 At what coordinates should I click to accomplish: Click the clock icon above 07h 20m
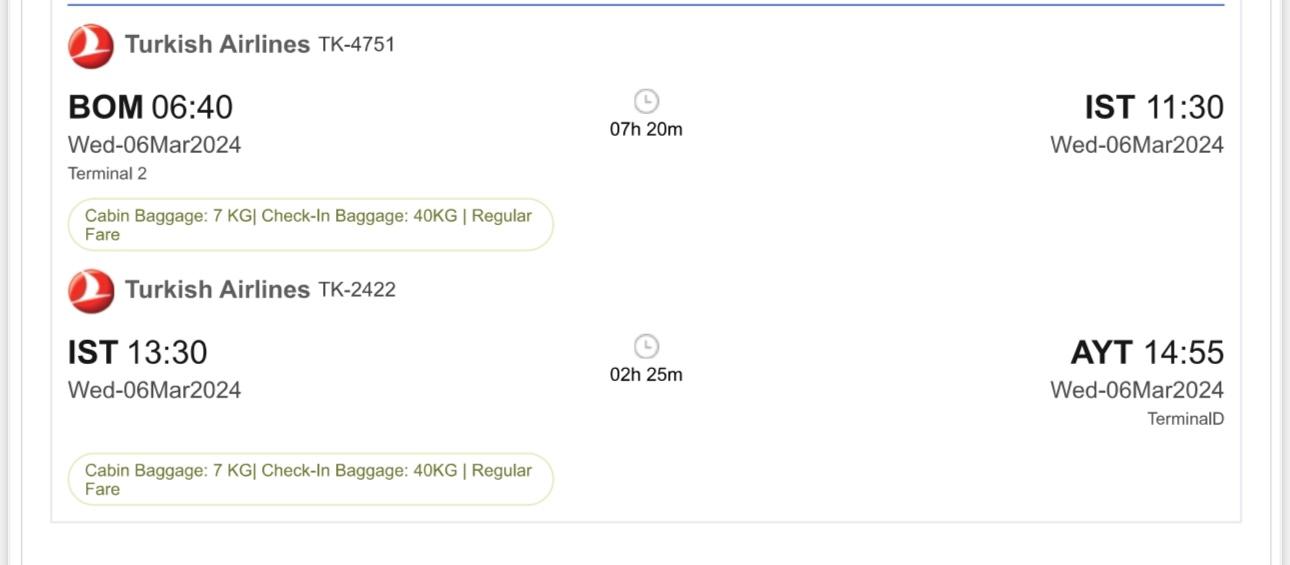[x=647, y=101]
